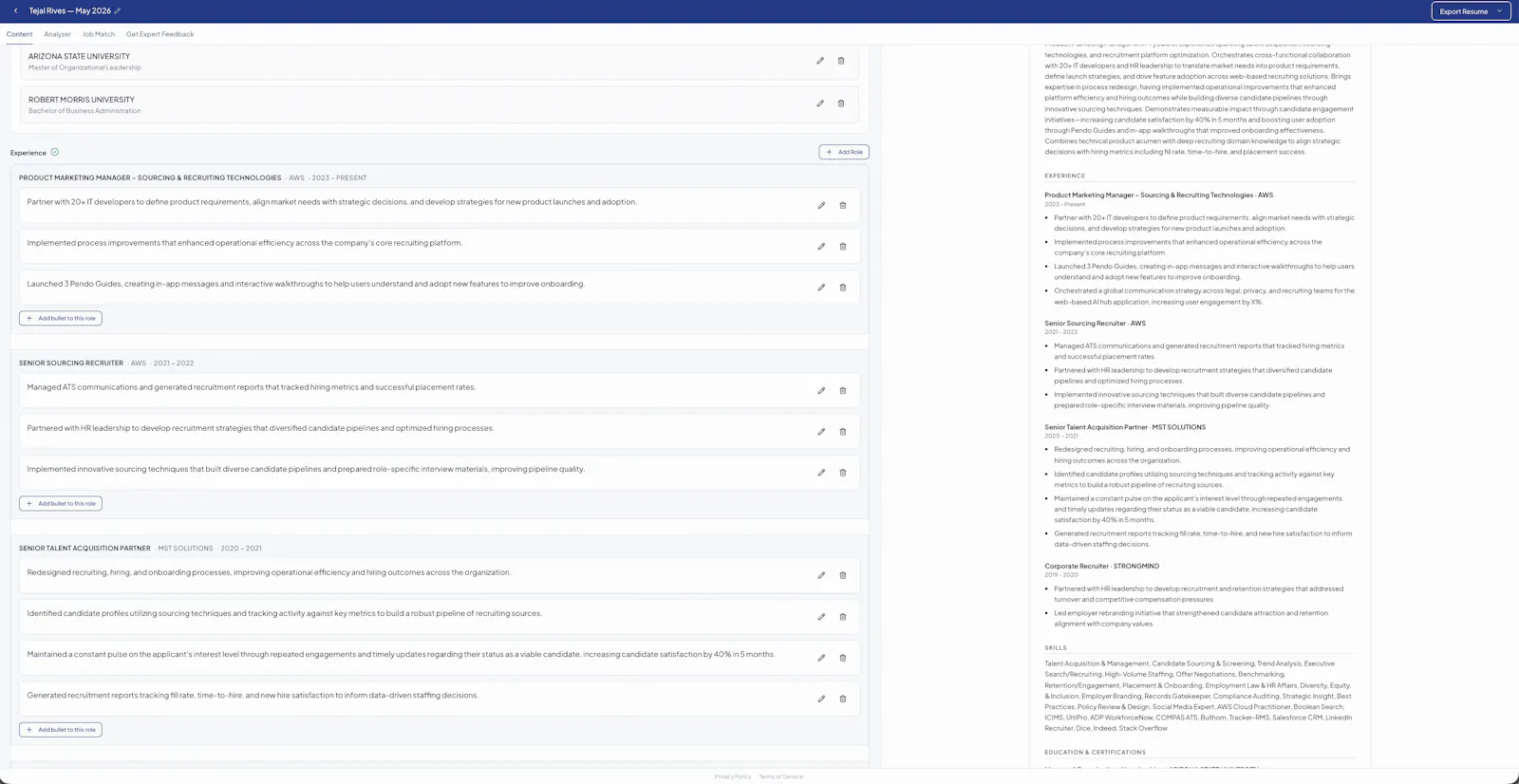Click the 'Launched 3 Pendo Guides' bullet text
This screenshot has height=784, width=1519.
pyautogui.click(x=306, y=284)
